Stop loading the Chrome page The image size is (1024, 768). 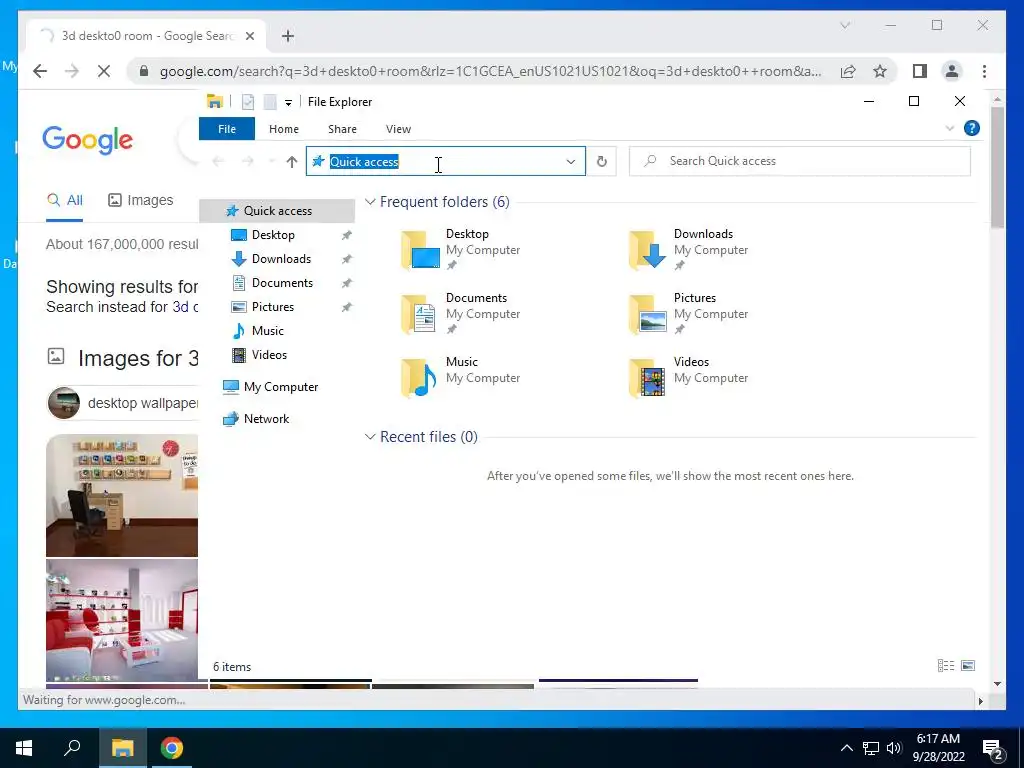tap(103, 71)
